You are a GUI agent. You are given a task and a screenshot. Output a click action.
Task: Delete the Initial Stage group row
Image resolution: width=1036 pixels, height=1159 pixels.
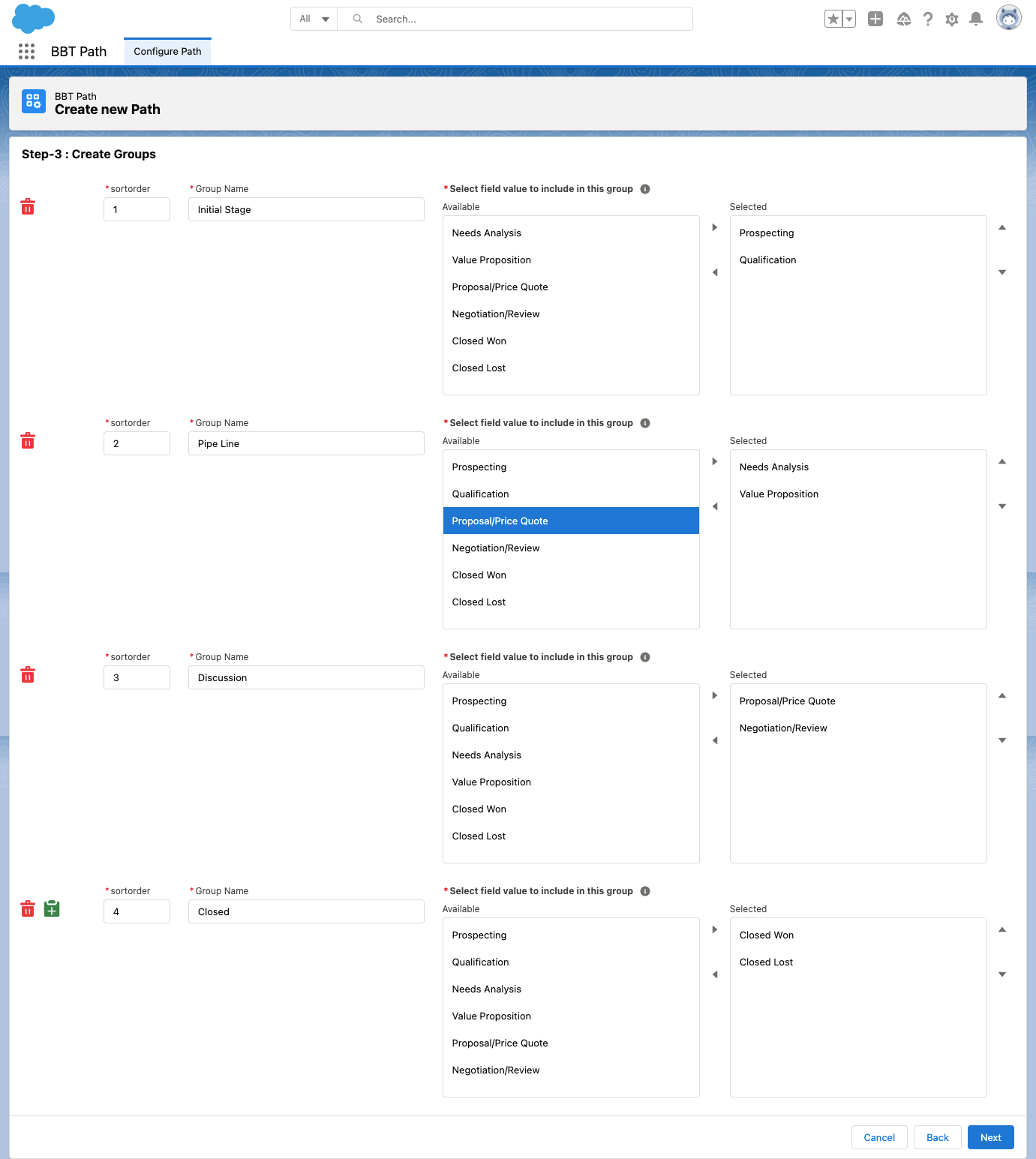point(28,207)
